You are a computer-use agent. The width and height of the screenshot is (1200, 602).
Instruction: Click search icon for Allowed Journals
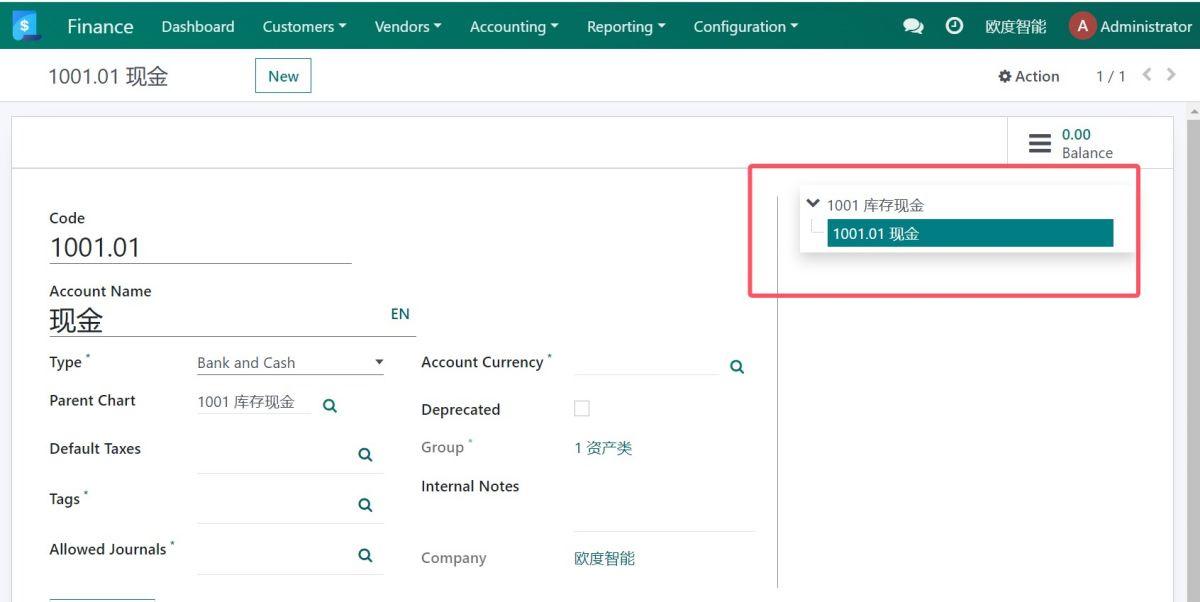[x=365, y=555]
